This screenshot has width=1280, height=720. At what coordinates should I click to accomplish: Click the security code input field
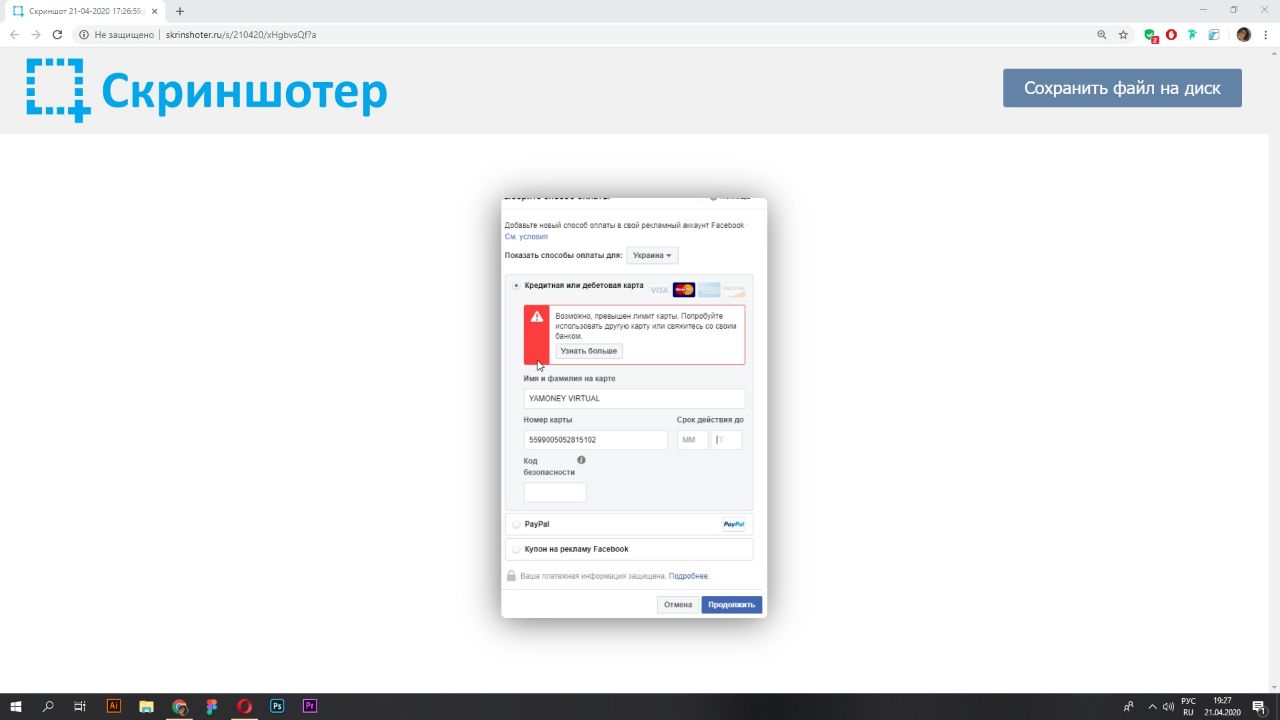555,492
